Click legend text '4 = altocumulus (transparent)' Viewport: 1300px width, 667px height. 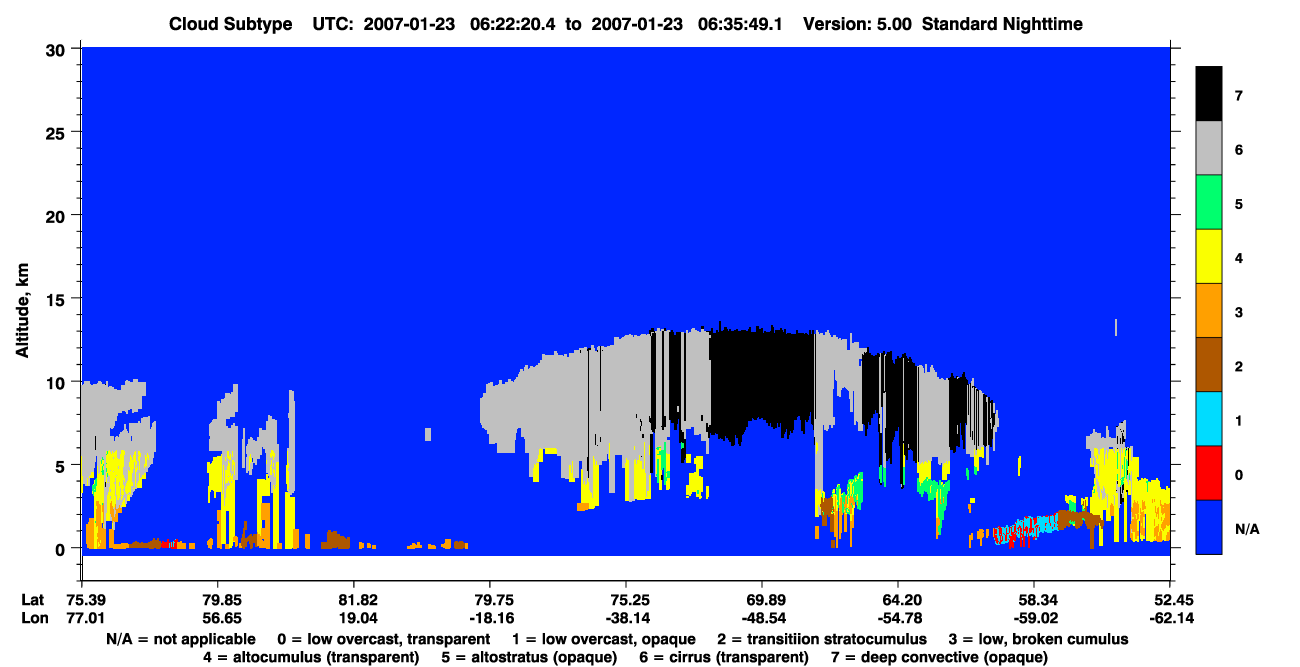[x=311, y=657]
